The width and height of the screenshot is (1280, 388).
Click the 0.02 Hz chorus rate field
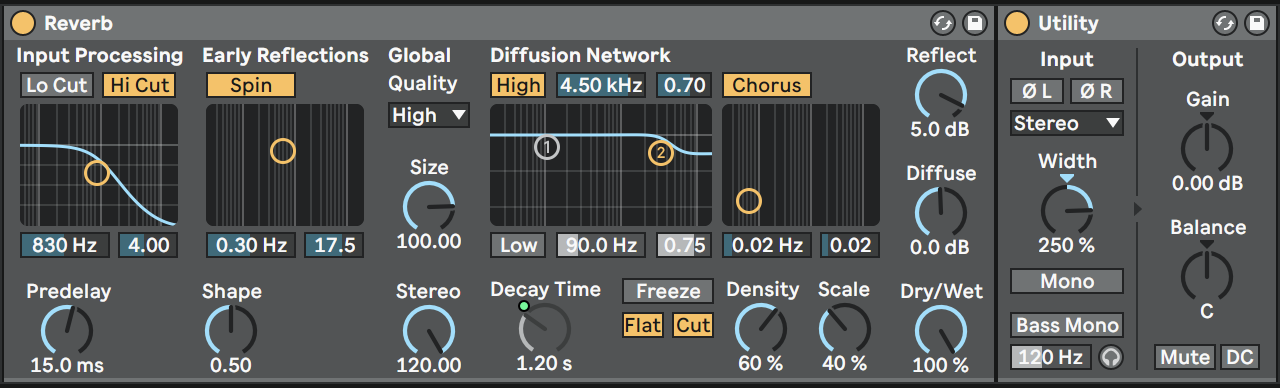pos(766,245)
